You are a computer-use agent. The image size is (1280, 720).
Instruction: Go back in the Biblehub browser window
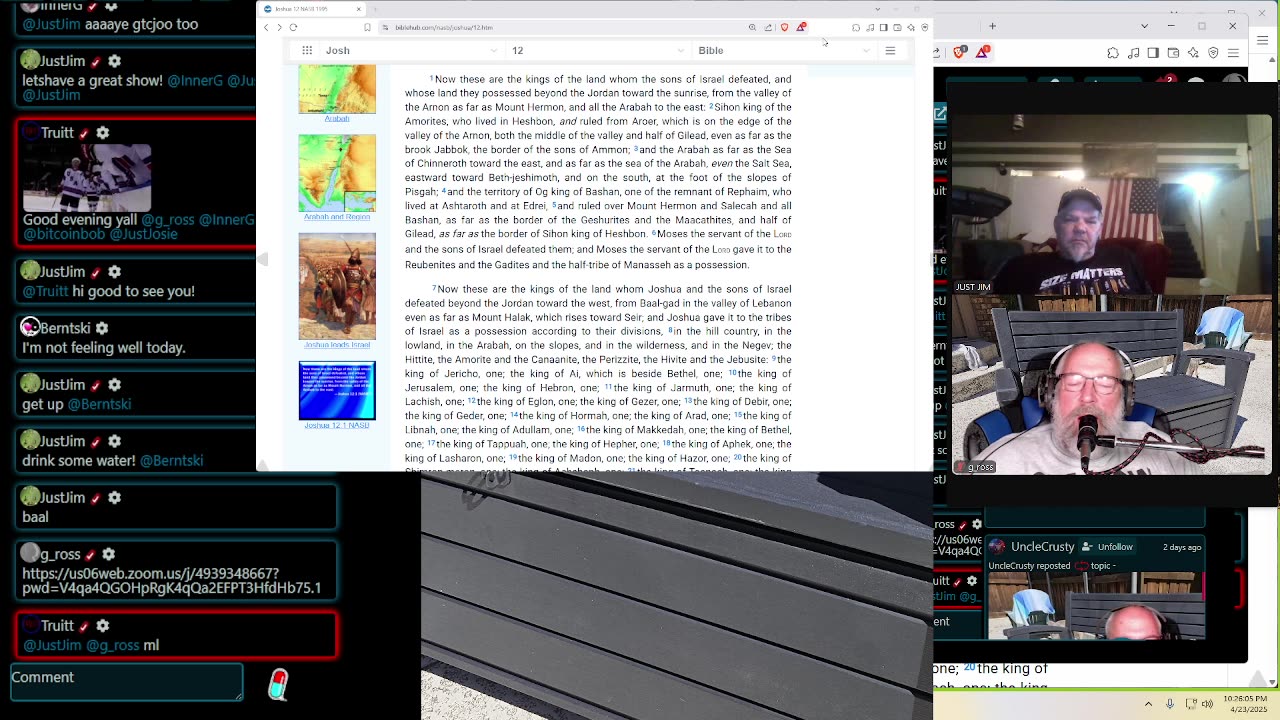point(266,28)
